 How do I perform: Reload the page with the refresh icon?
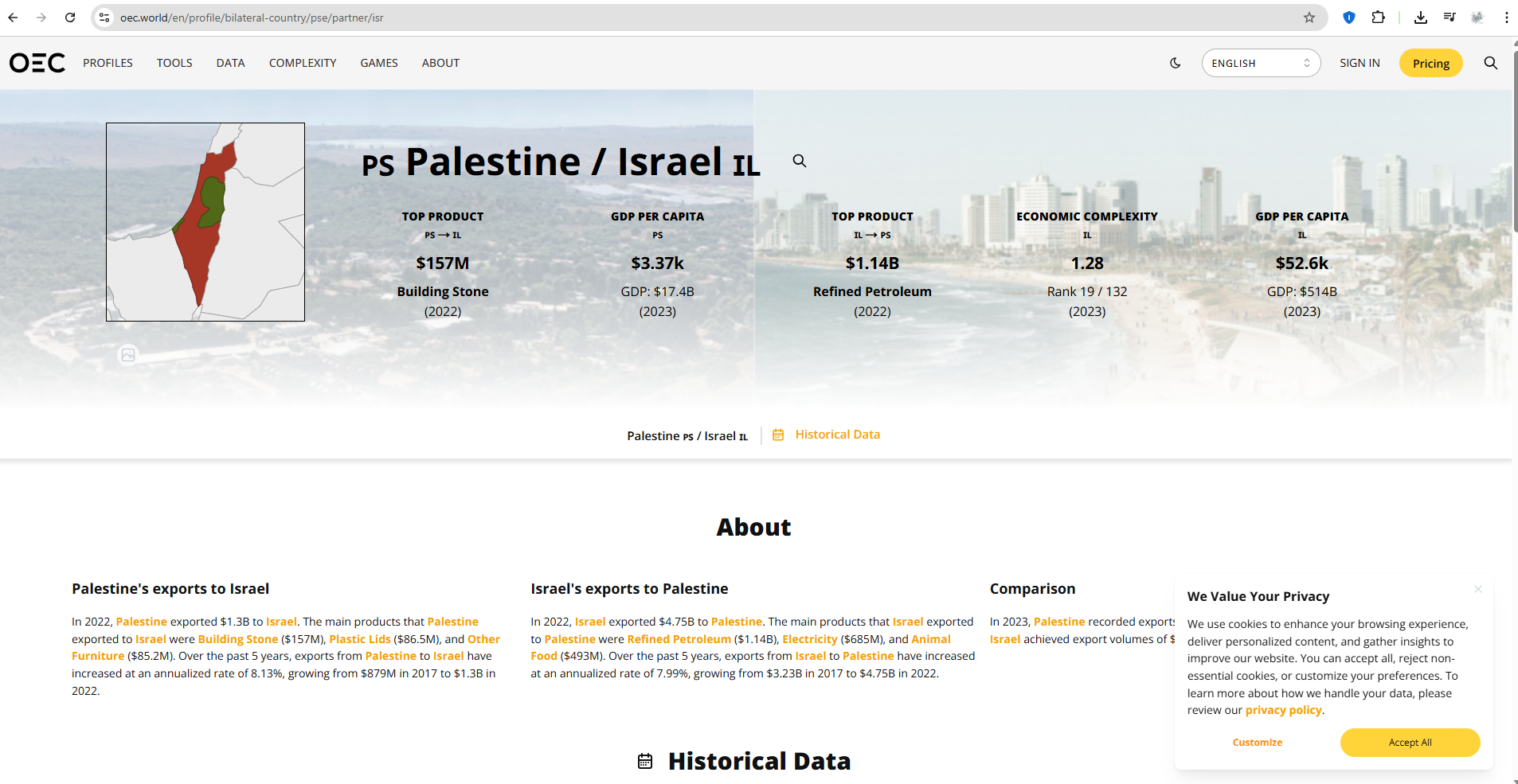pos(70,18)
